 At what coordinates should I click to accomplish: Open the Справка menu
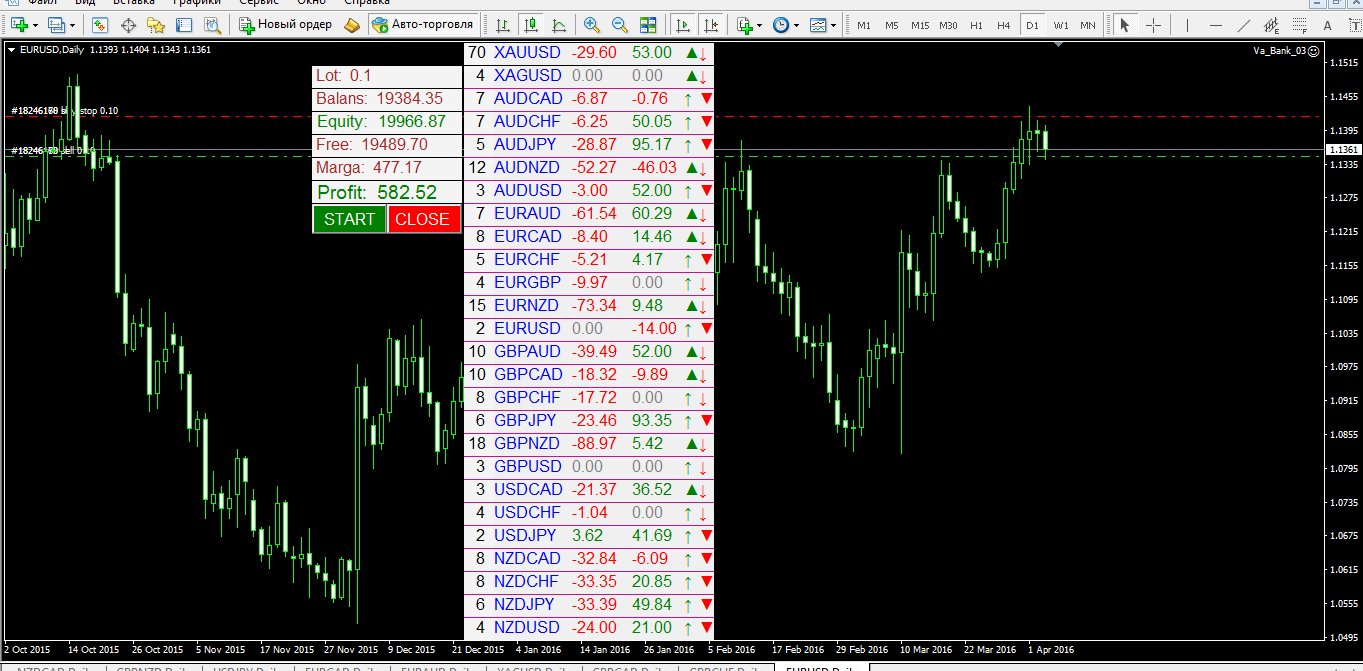[x=366, y=3]
